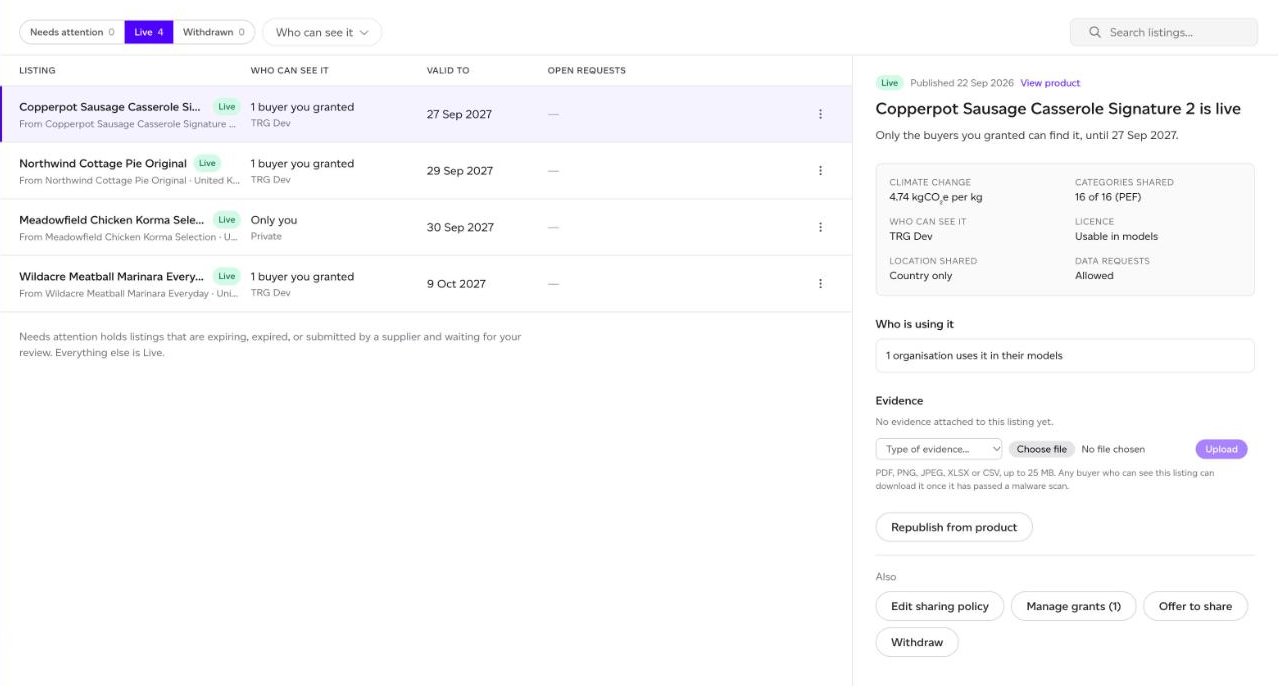Viewport: 1278px width, 686px height.
Task: Click the LISTING column header
Action: pos(37,71)
